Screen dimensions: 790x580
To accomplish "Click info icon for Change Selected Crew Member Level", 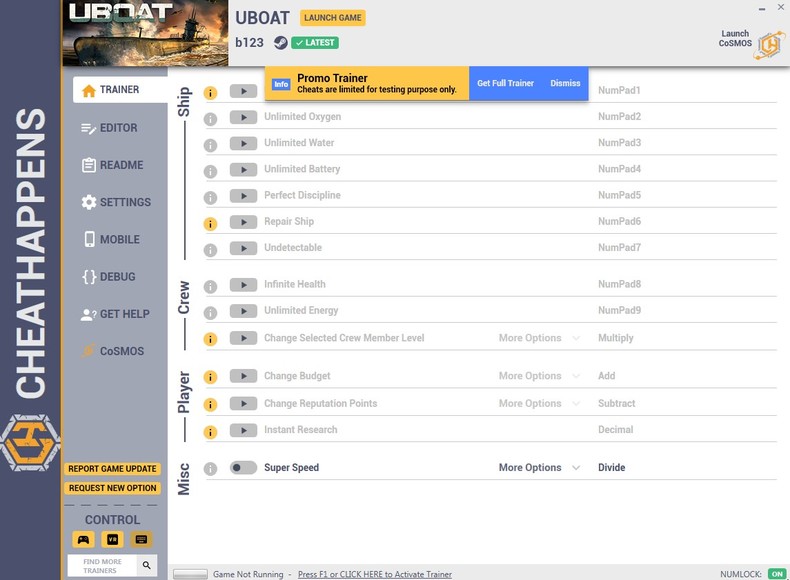I will pyautogui.click(x=210, y=339).
